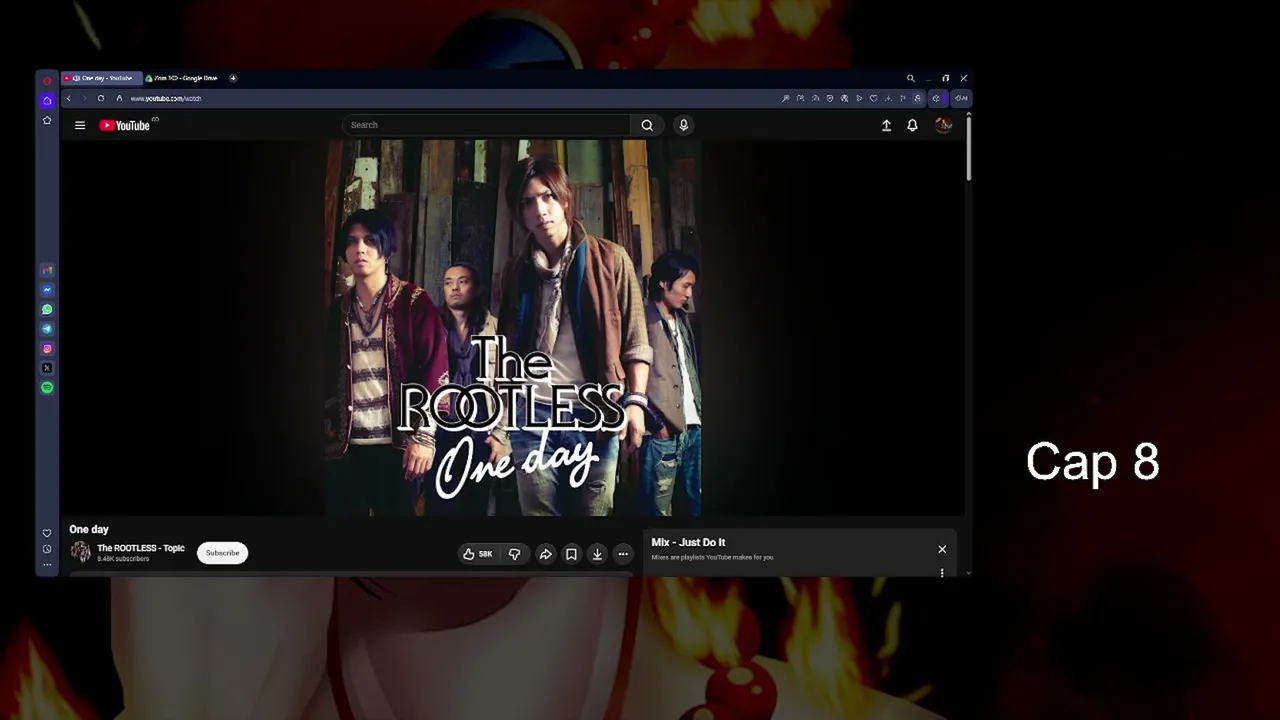Open the sidebar history clock icon
This screenshot has height=720, width=1280.
(47, 549)
